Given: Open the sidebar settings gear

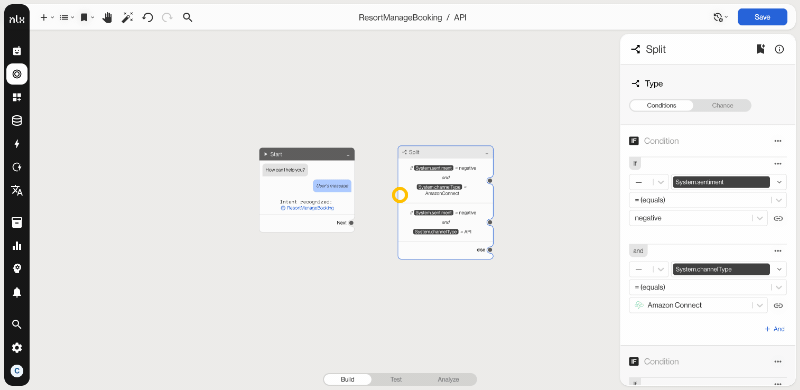Looking at the screenshot, I should click(17, 348).
